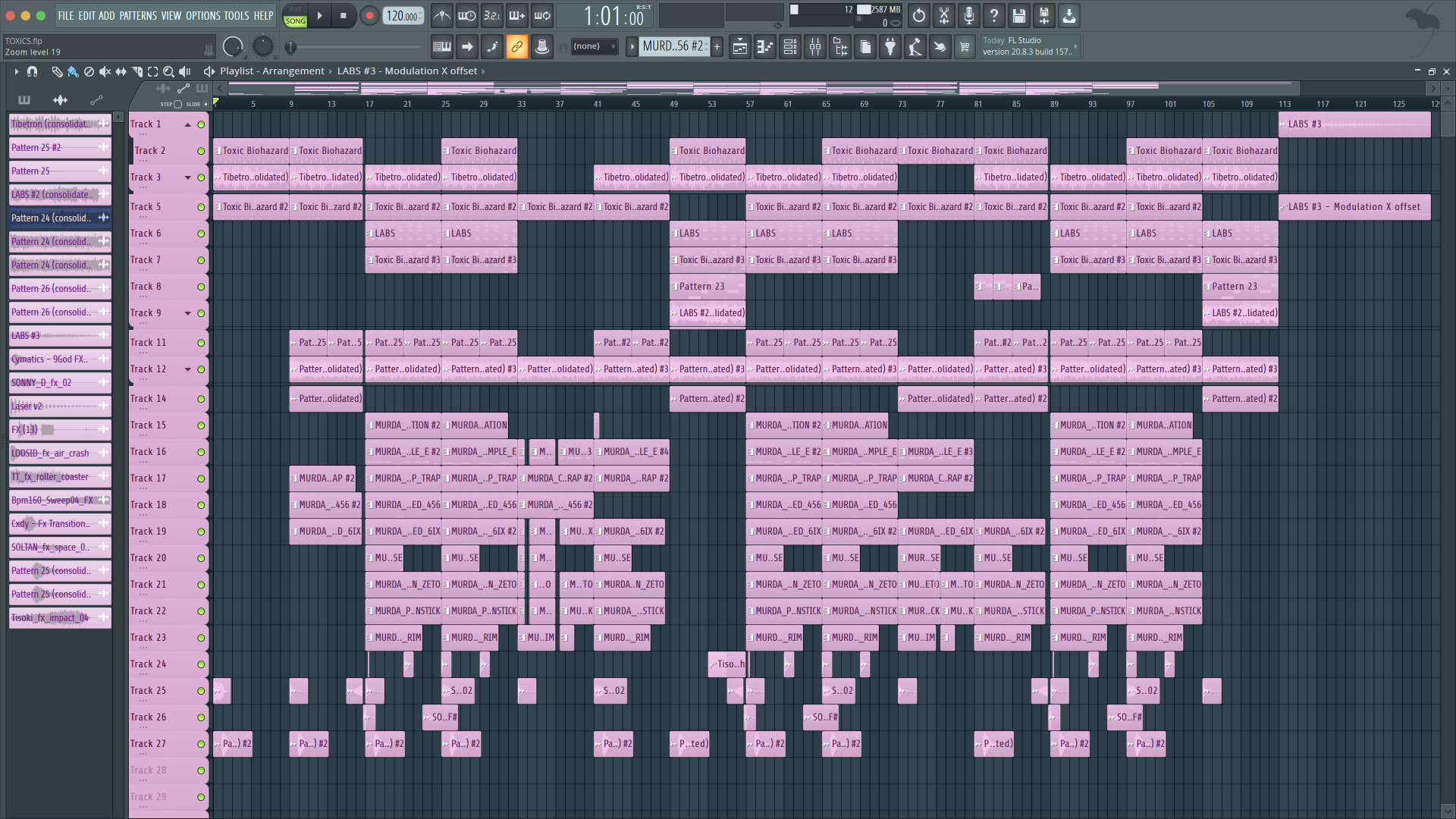Viewport: 1456px width, 819px height.
Task: Open the EDIT menu
Action: (x=86, y=15)
